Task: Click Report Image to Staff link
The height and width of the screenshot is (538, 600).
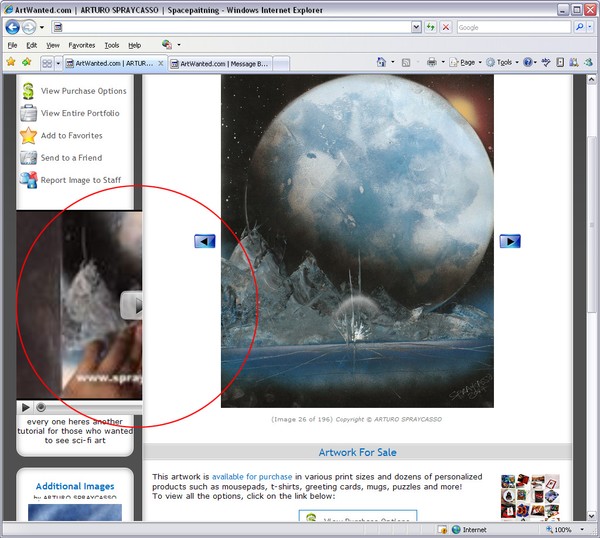Action: tap(81, 180)
